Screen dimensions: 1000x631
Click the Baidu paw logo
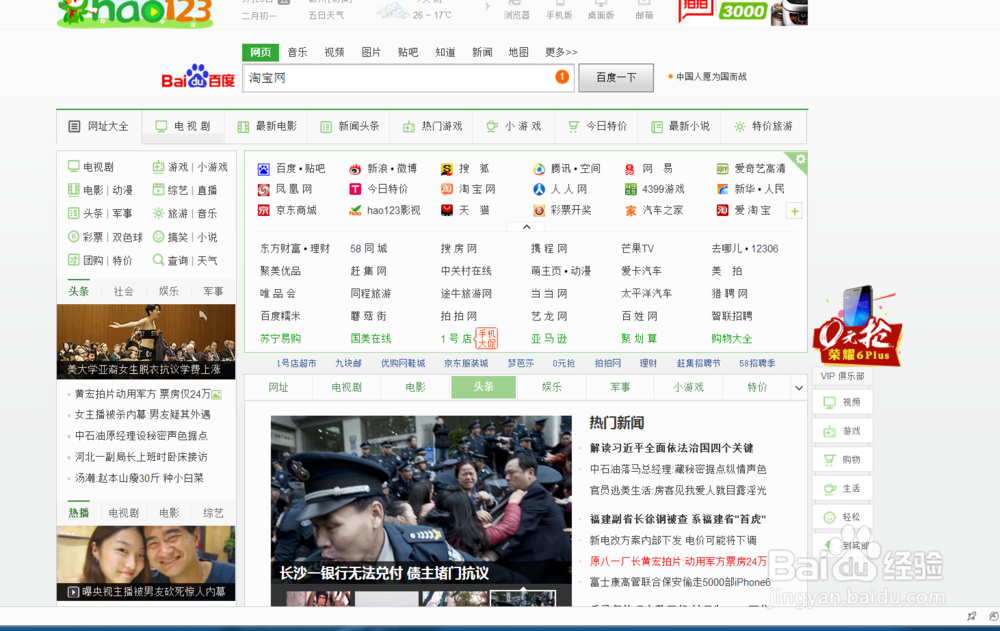click(x=198, y=76)
